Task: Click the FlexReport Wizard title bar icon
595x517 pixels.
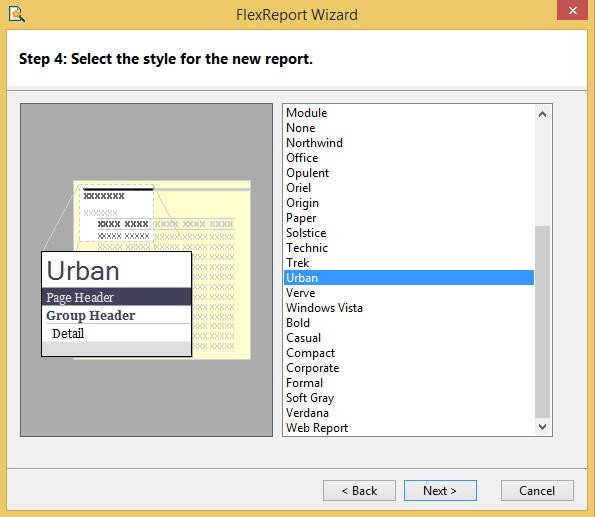Action: 17,14
